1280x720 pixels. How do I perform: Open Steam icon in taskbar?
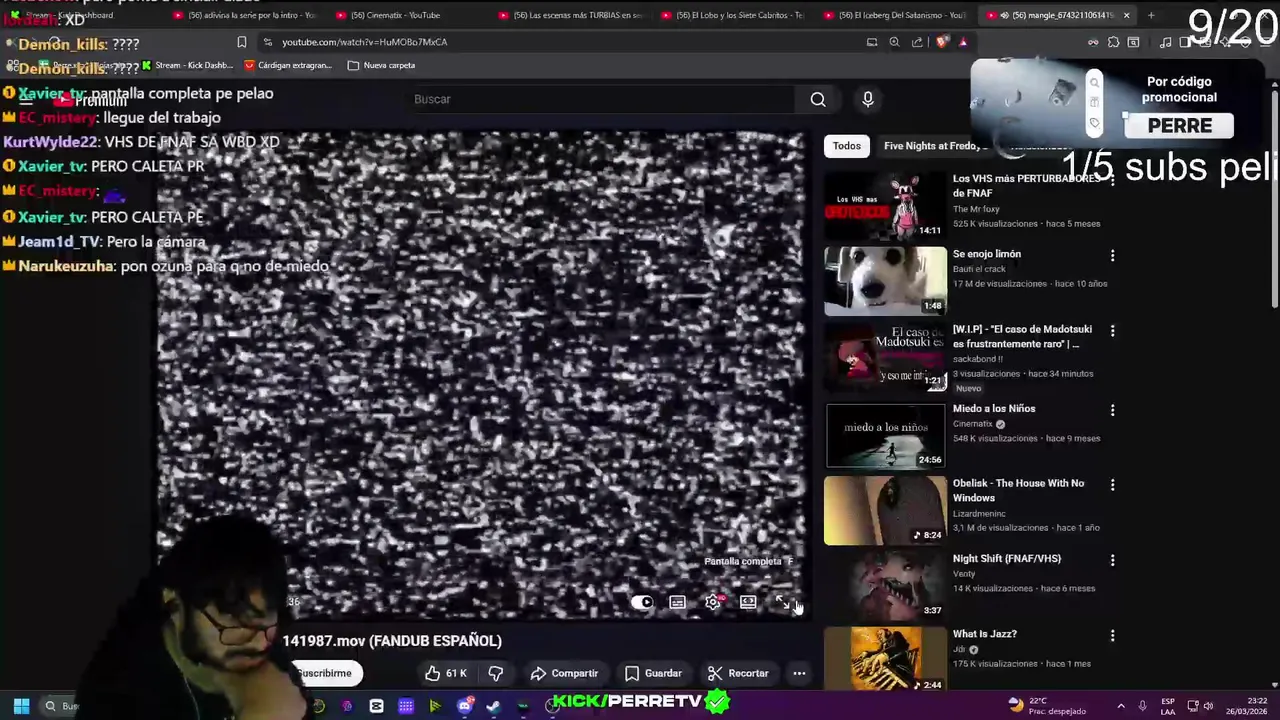[493, 706]
